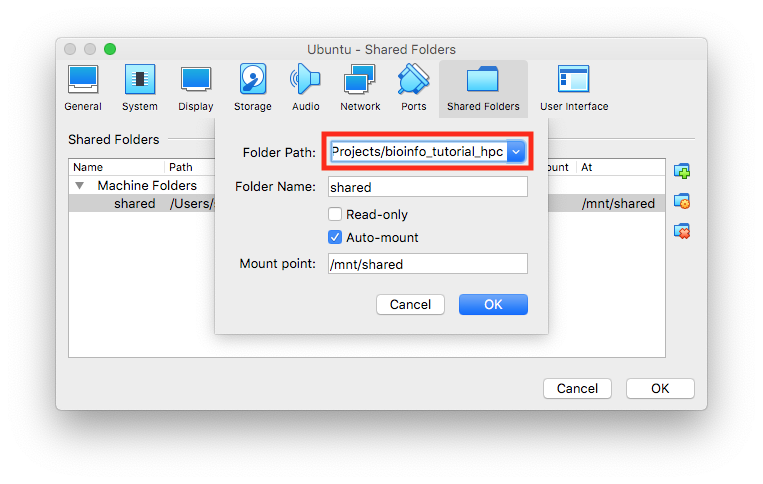Open Storage settings disk icon
Screen dimensions: 763x484
(253, 79)
